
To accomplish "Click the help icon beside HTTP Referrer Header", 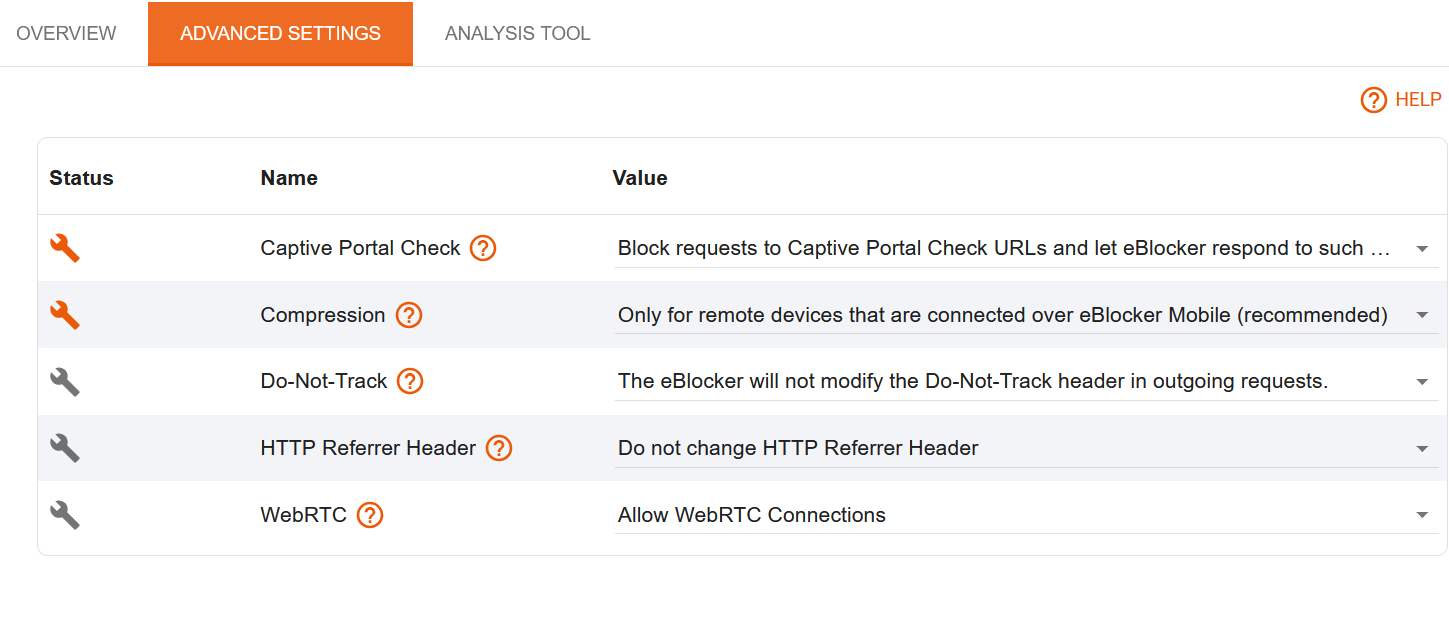I will 499,448.
